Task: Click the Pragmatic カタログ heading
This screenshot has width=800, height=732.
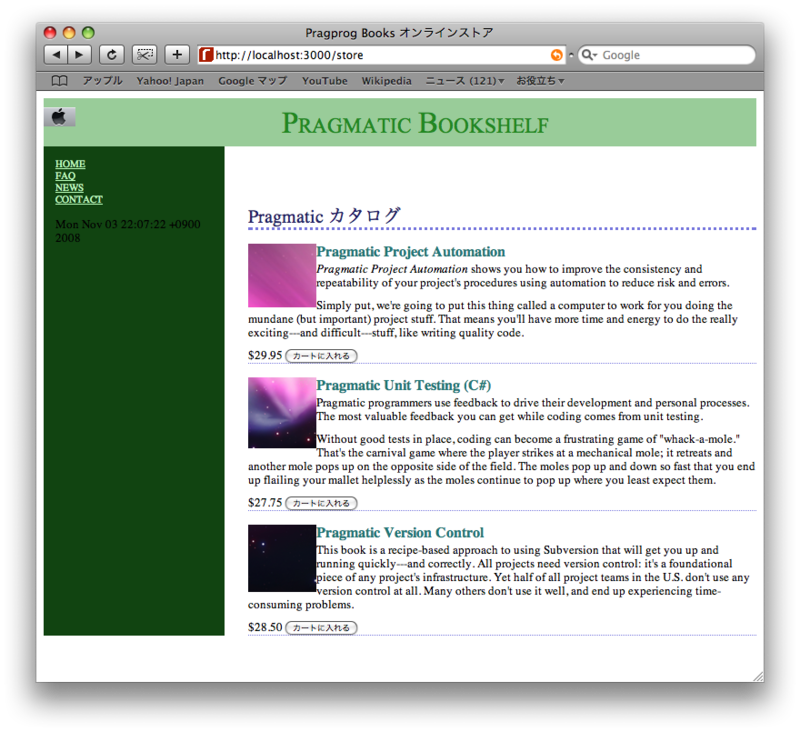Action: coord(324,216)
